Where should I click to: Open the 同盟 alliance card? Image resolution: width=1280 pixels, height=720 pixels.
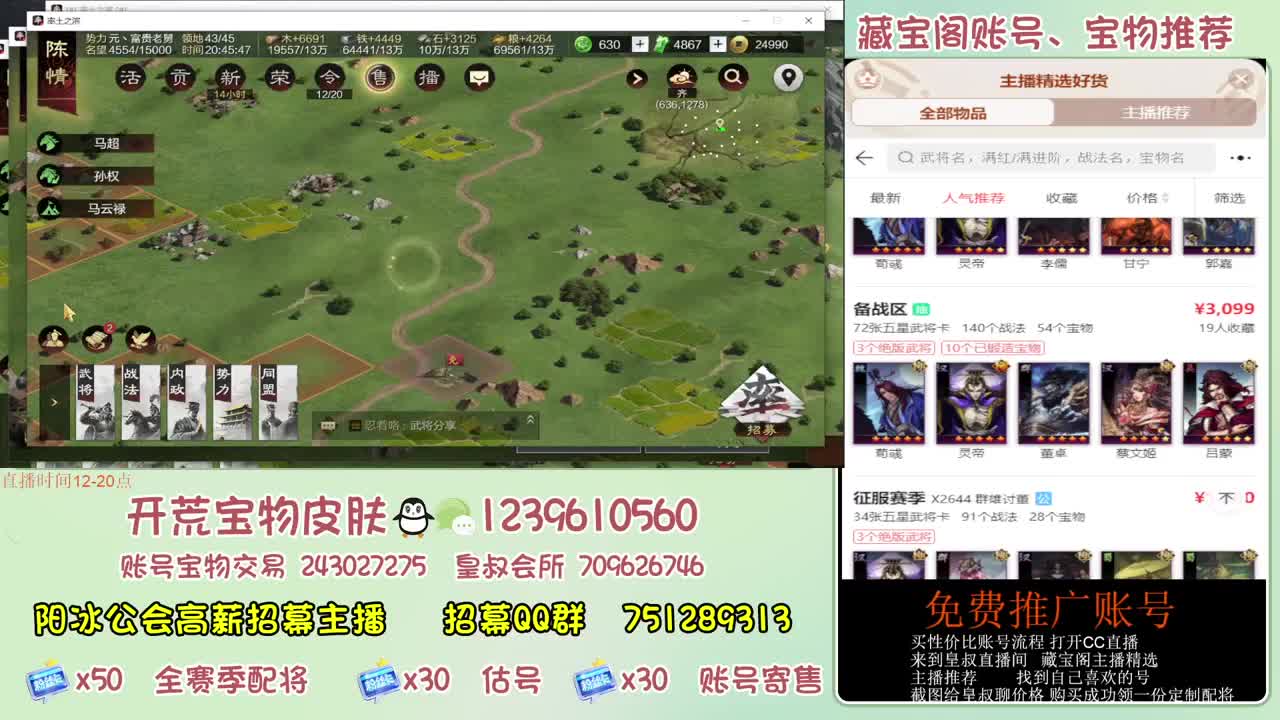point(278,402)
